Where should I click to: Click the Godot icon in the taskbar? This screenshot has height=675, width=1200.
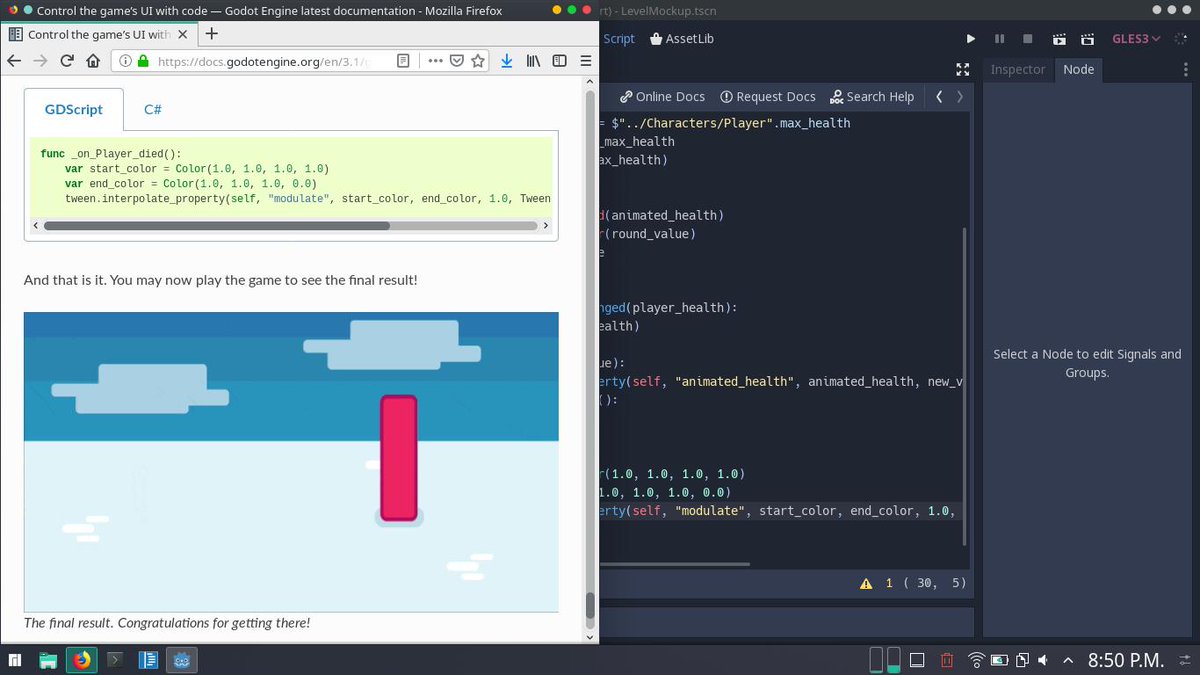click(182, 660)
